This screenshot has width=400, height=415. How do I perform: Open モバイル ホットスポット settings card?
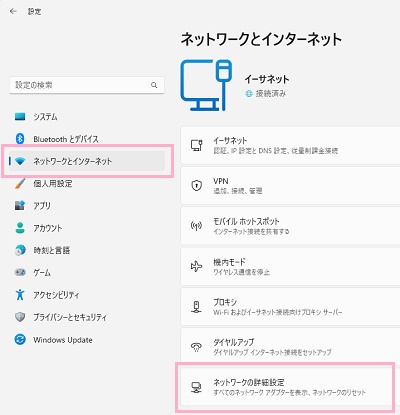(x=290, y=226)
